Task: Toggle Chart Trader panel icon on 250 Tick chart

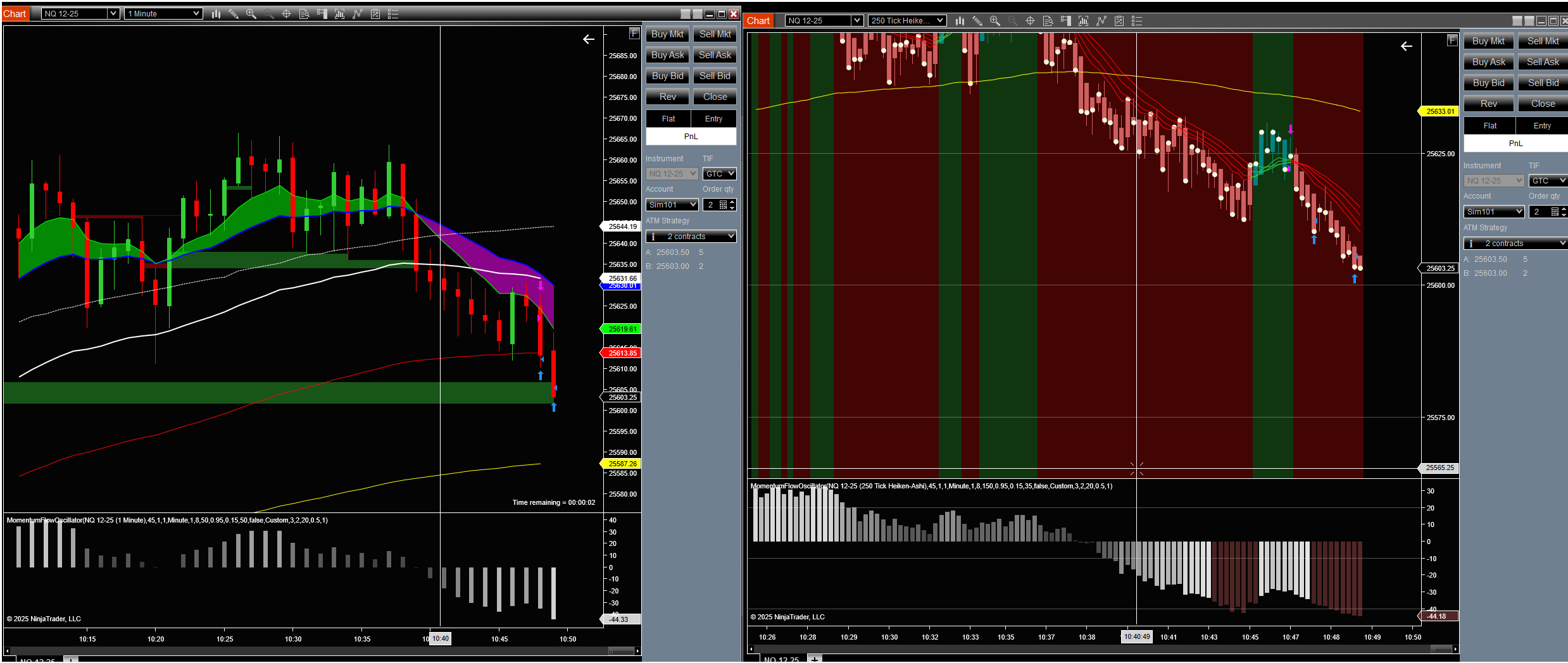Action: 1065,21
